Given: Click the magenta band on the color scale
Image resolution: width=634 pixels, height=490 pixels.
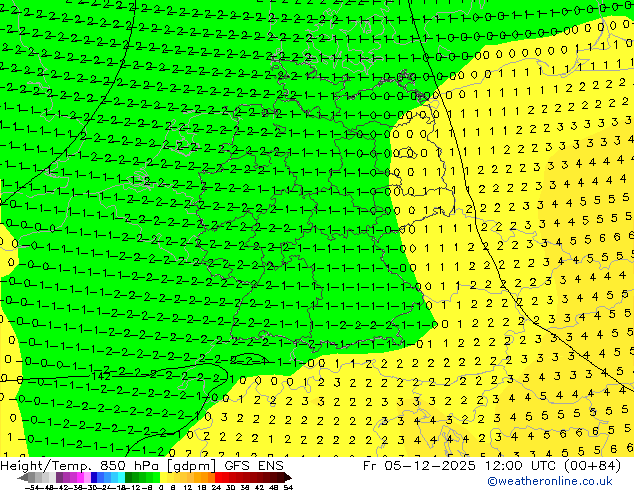Looking at the screenshot, I should pyautogui.click(x=80, y=477).
